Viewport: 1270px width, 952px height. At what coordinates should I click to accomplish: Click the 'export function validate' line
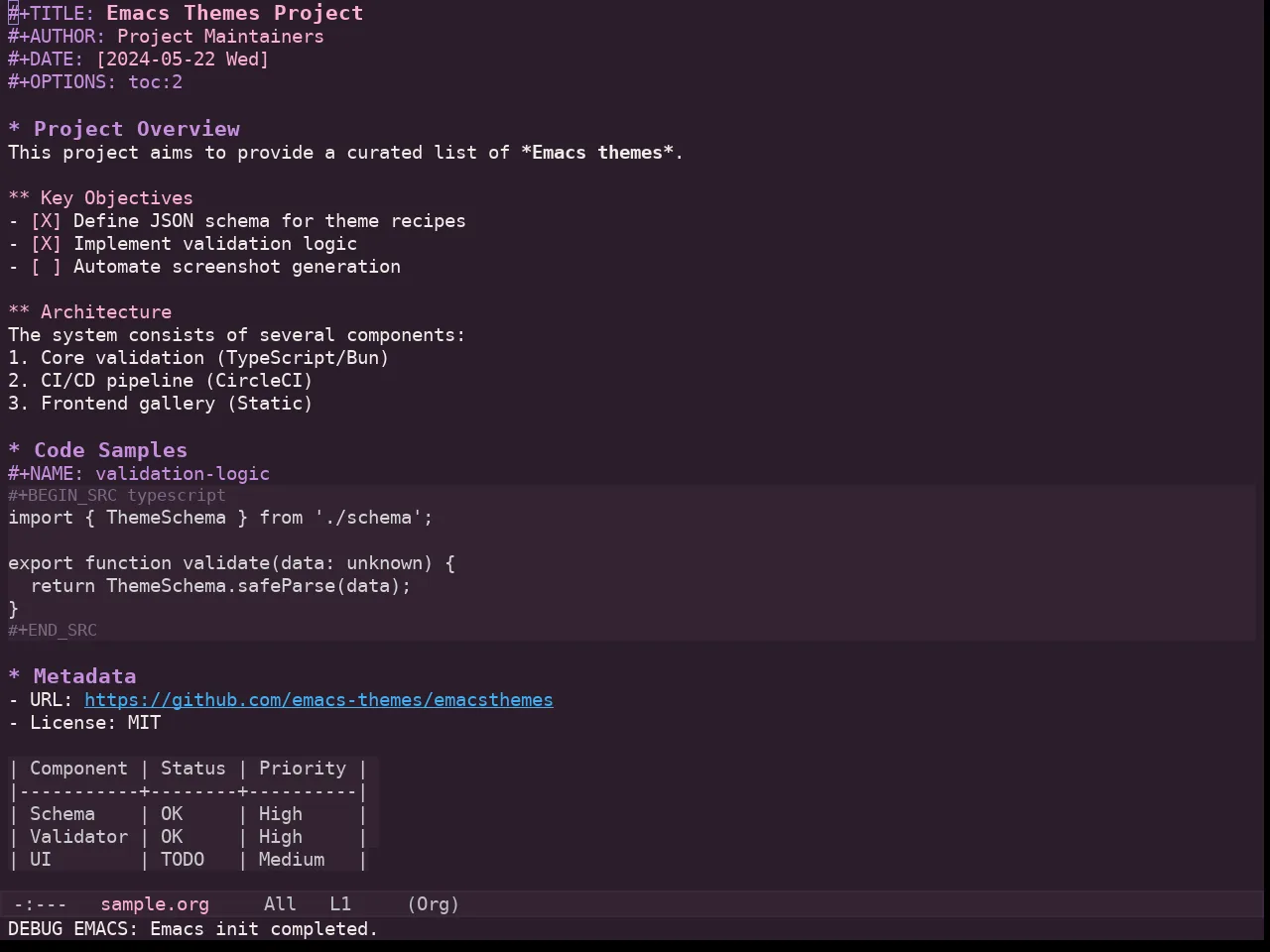231,563
